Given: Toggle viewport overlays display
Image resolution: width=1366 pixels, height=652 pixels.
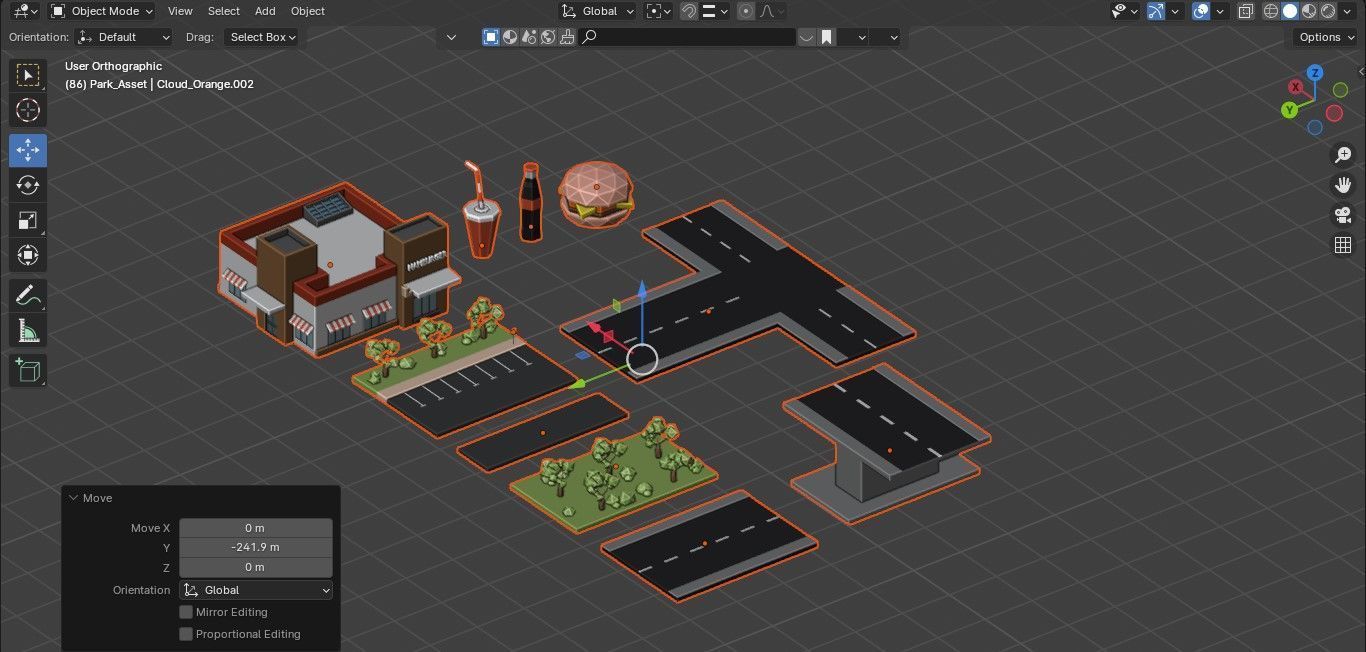Looking at the screenshot, I should (1201, 11).
